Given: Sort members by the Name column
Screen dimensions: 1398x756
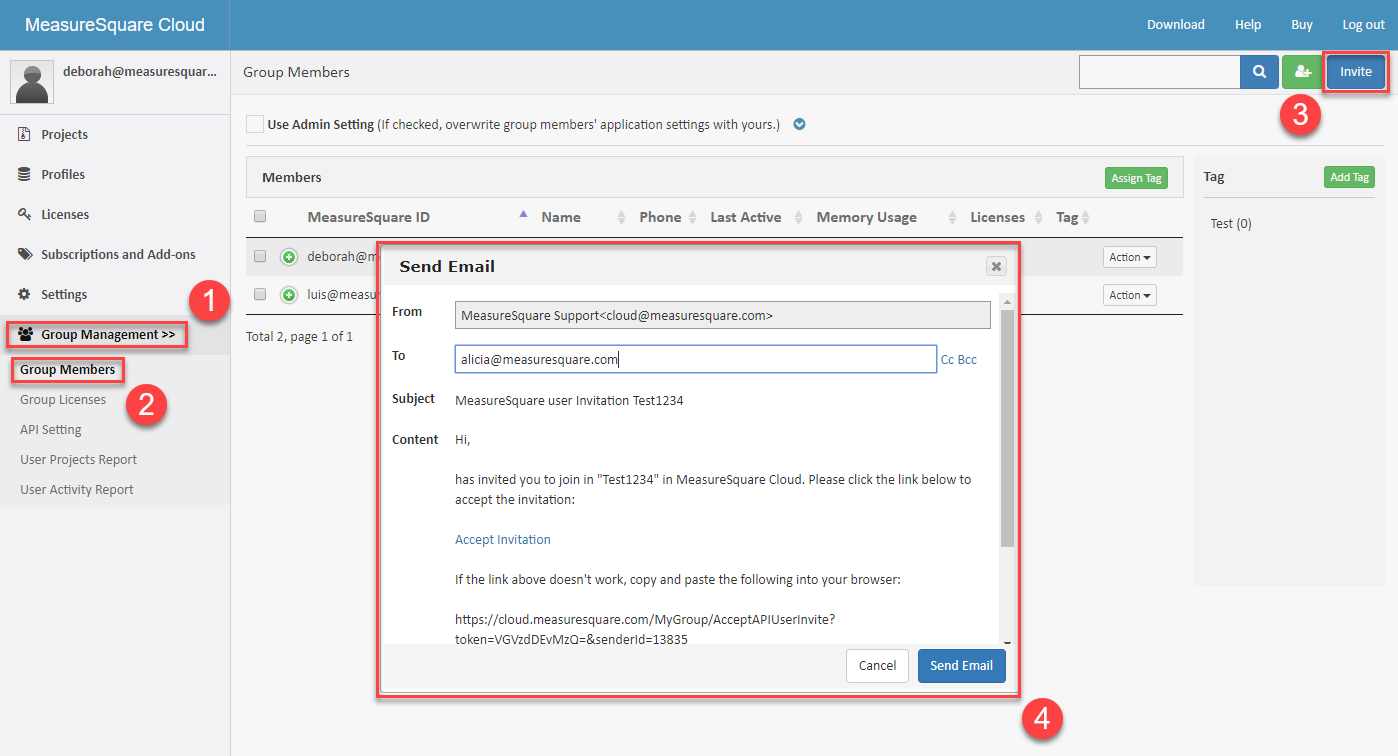Looking at the screenshot, I should (561, 217).
